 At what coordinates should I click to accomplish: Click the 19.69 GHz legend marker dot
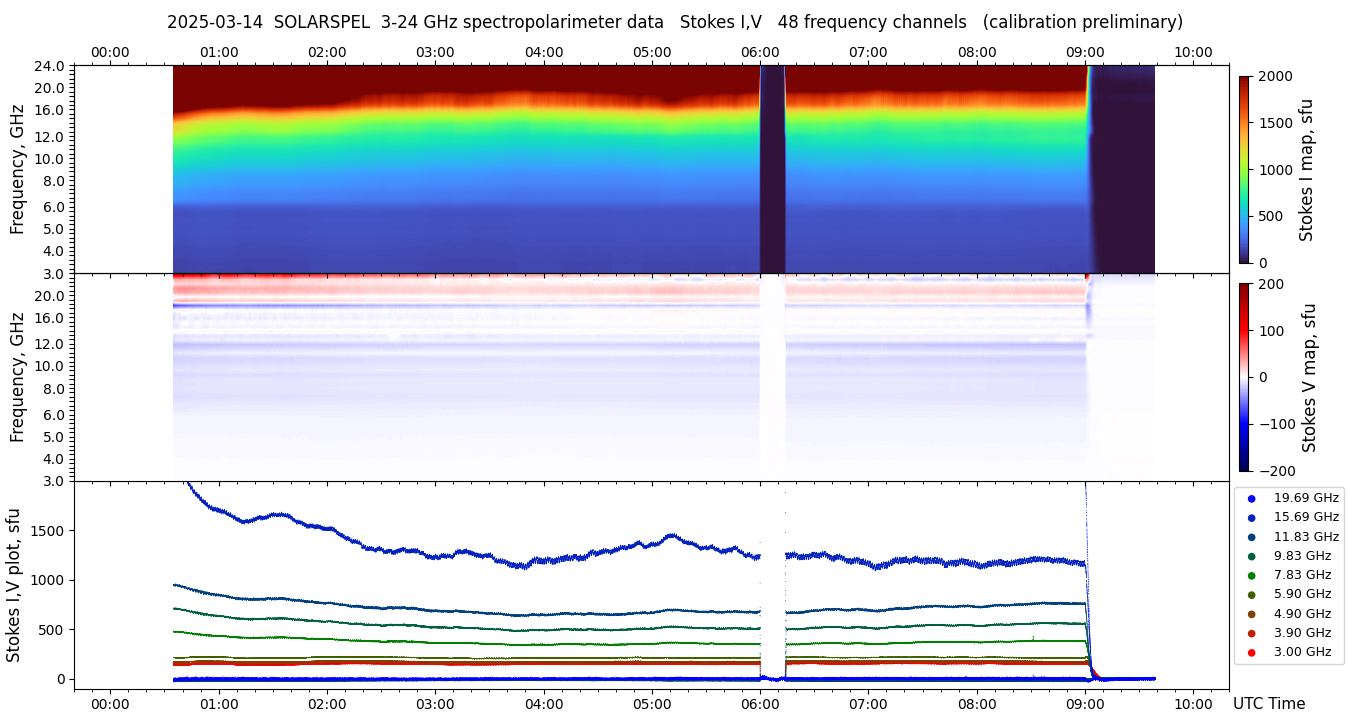click(x=1251, y=498)
